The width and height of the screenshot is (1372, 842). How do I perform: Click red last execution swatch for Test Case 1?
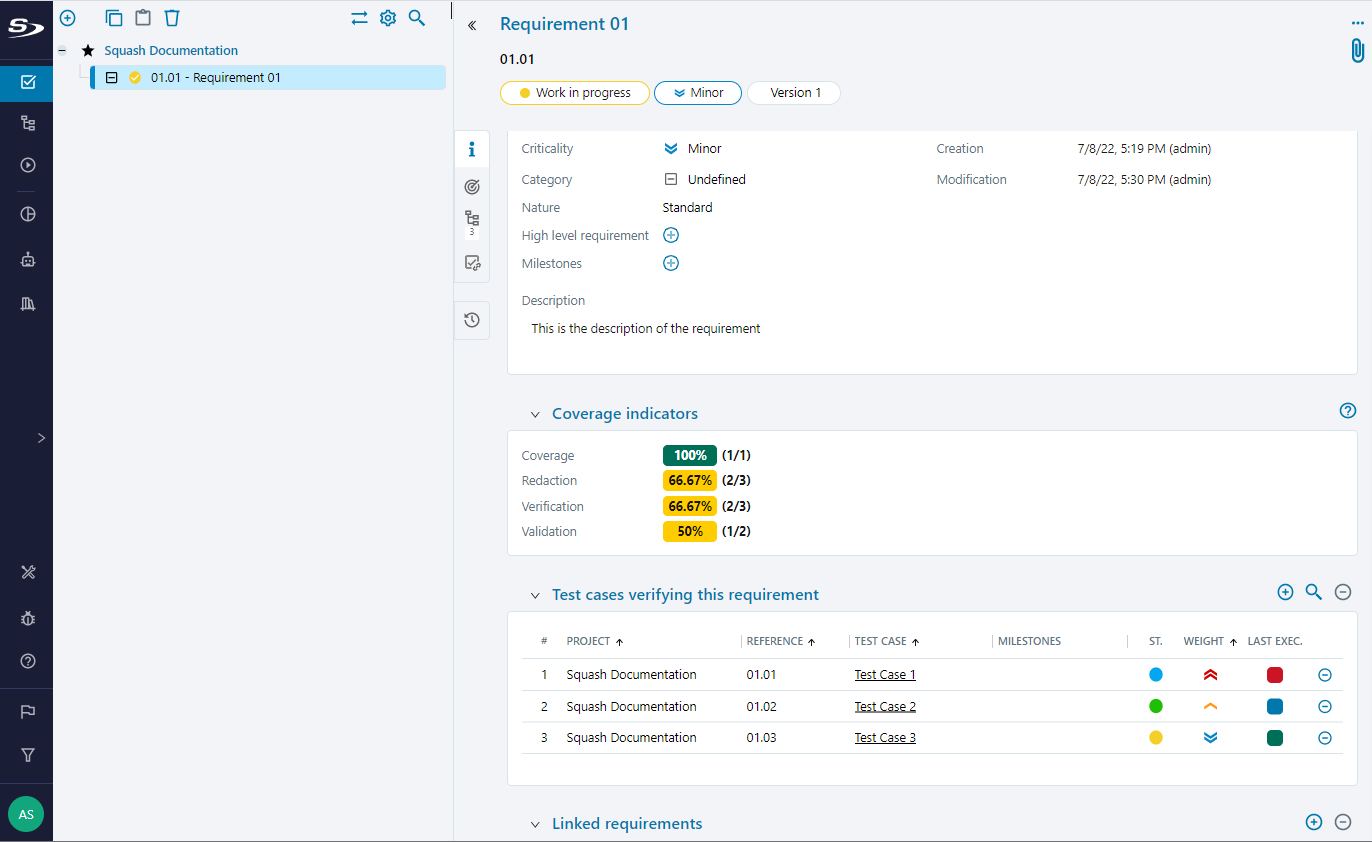[1274, 675]
